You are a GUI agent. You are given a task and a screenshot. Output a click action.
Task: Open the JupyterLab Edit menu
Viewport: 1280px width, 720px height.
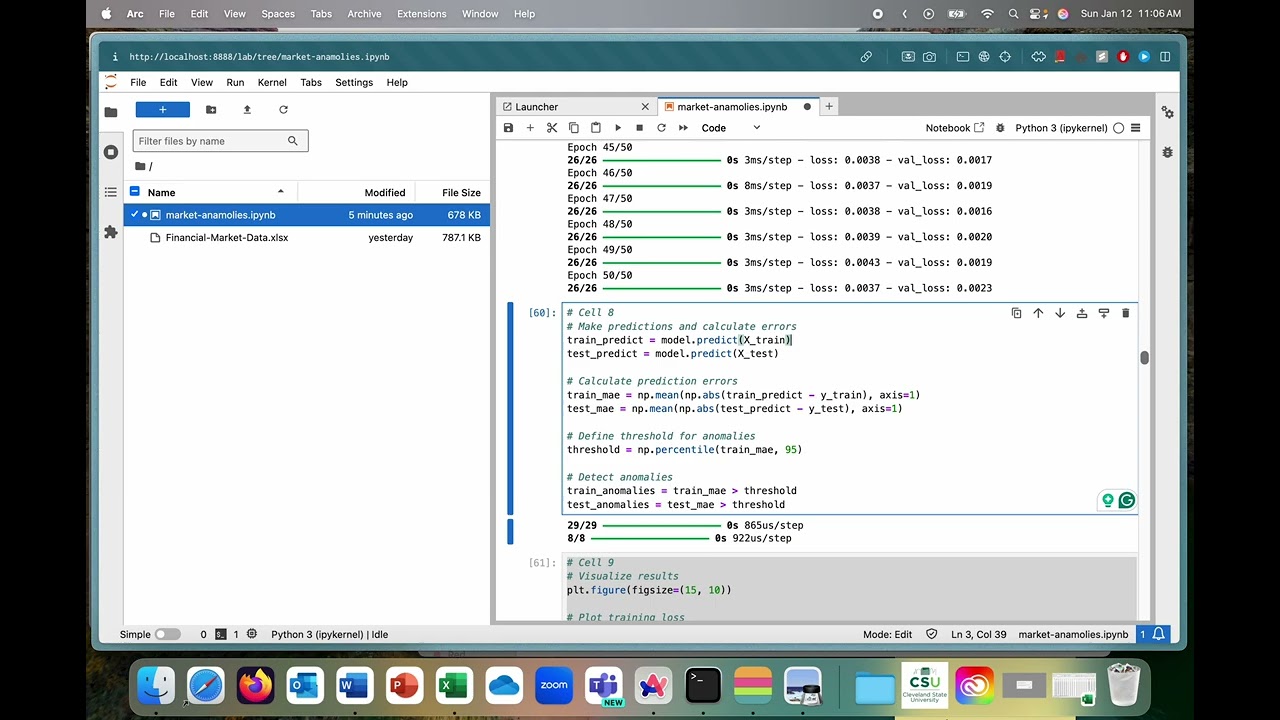[169, 82]
